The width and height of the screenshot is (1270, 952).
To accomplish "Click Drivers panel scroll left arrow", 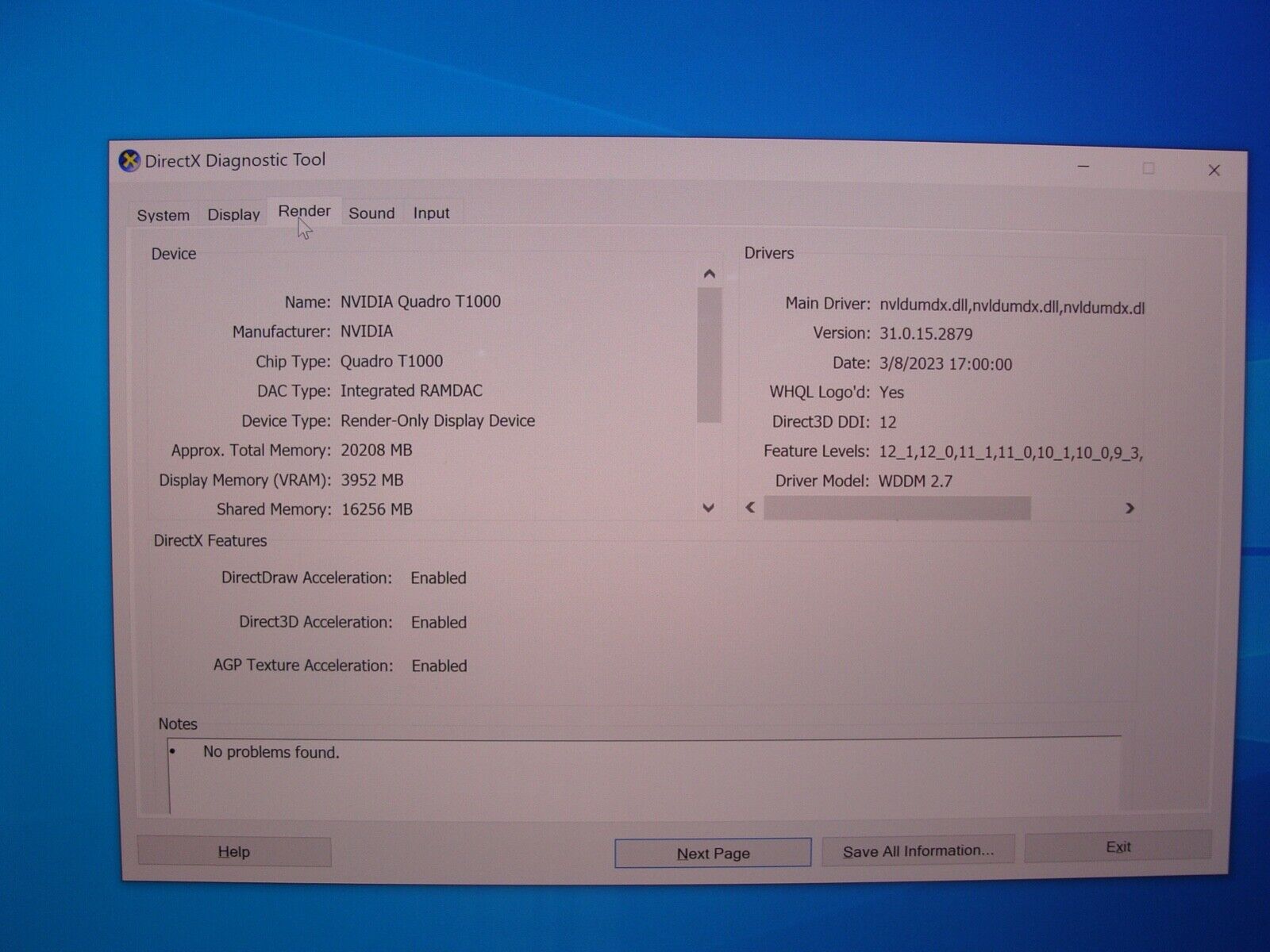I will coord(750,507).
